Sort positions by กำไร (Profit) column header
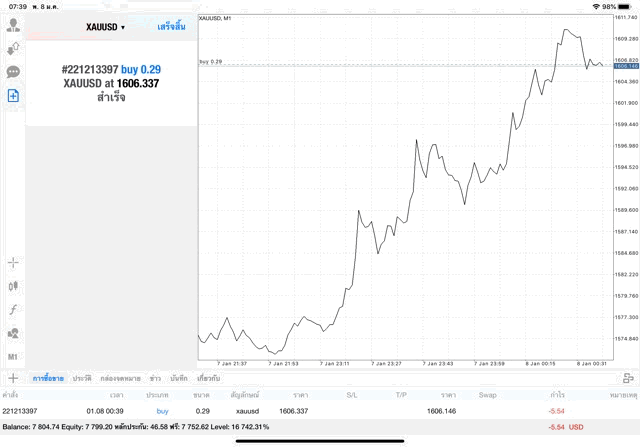This screenshot has height=447, width=640. click(x=557, y=395)
